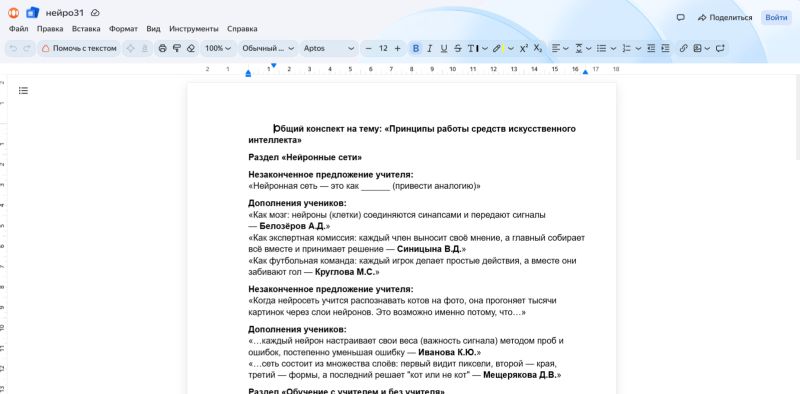Viewport: 800px width, 394px height.
Task: Toggle bold formatting off
Action: 416,48
